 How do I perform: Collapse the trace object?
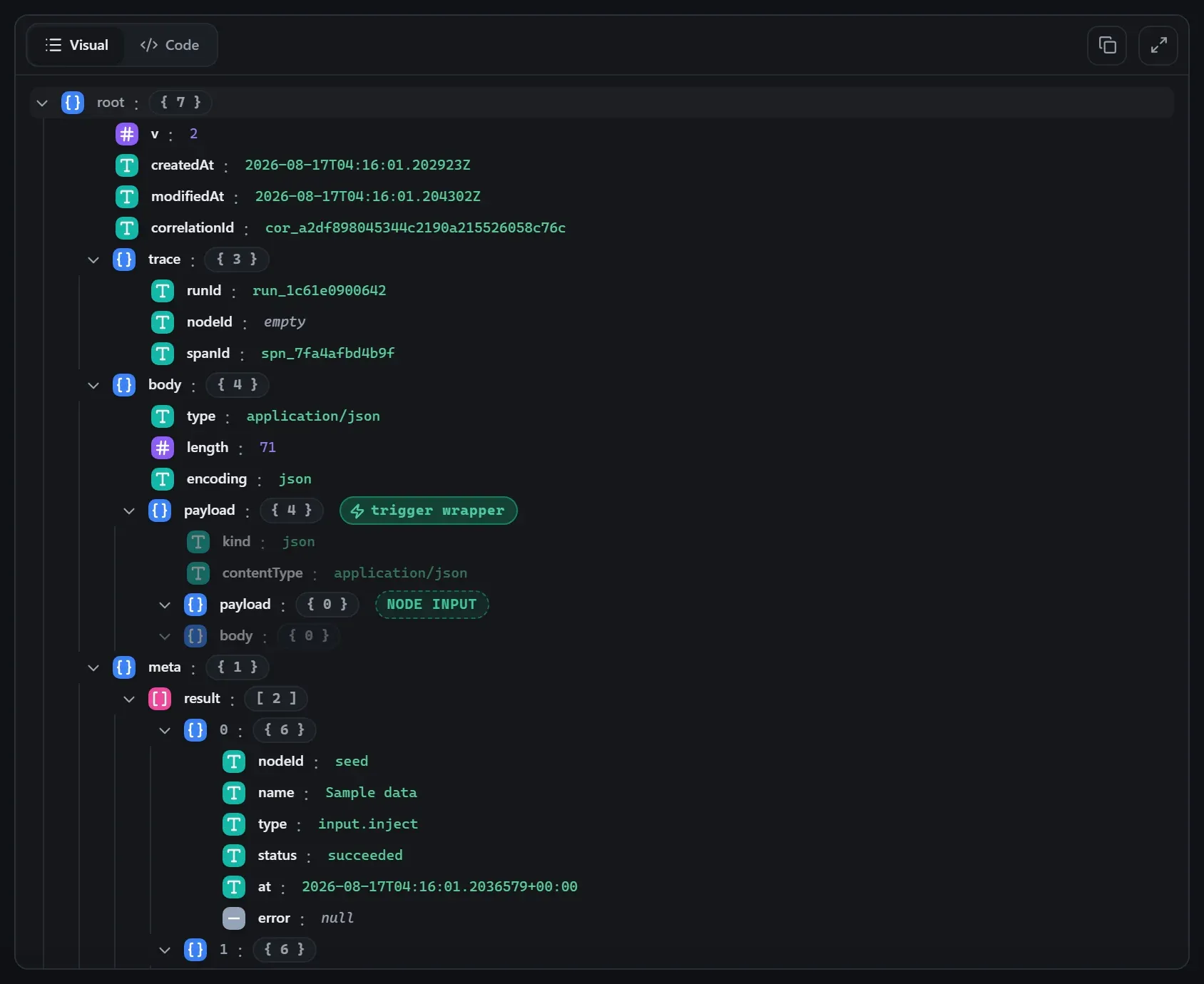[x=93, y=260]
